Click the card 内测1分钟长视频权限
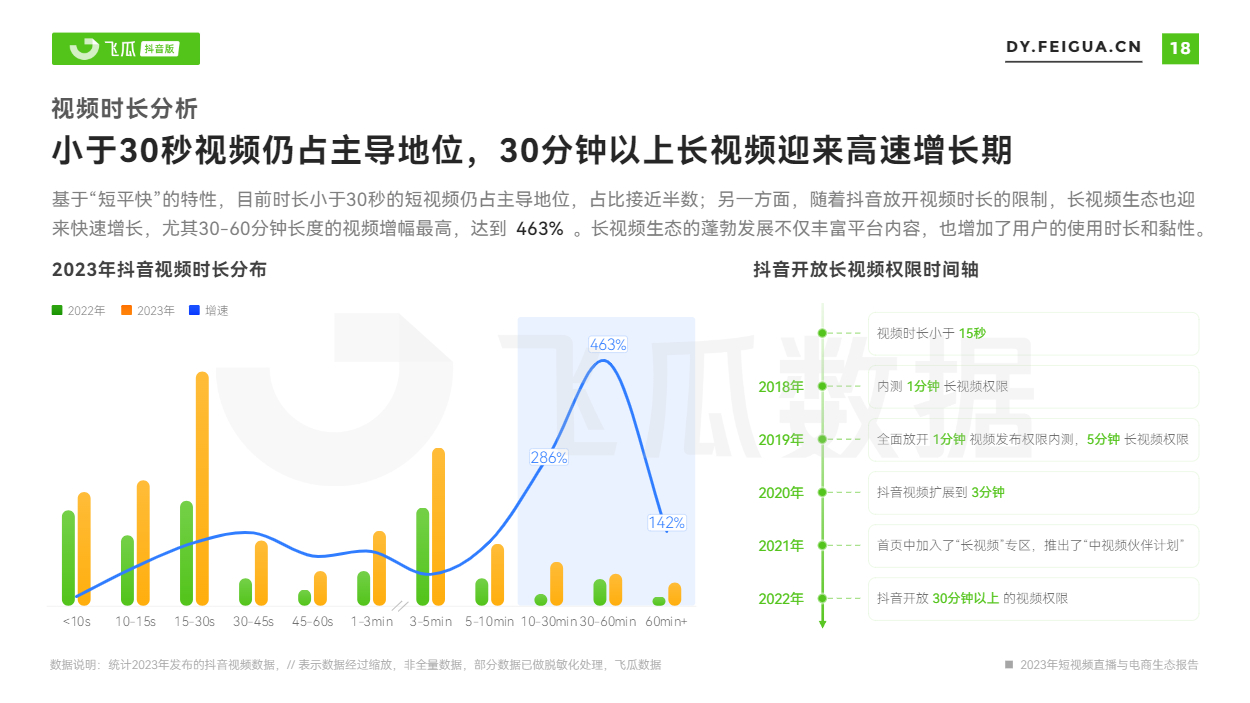The image size is (1250, 703). pos(1033,386)
